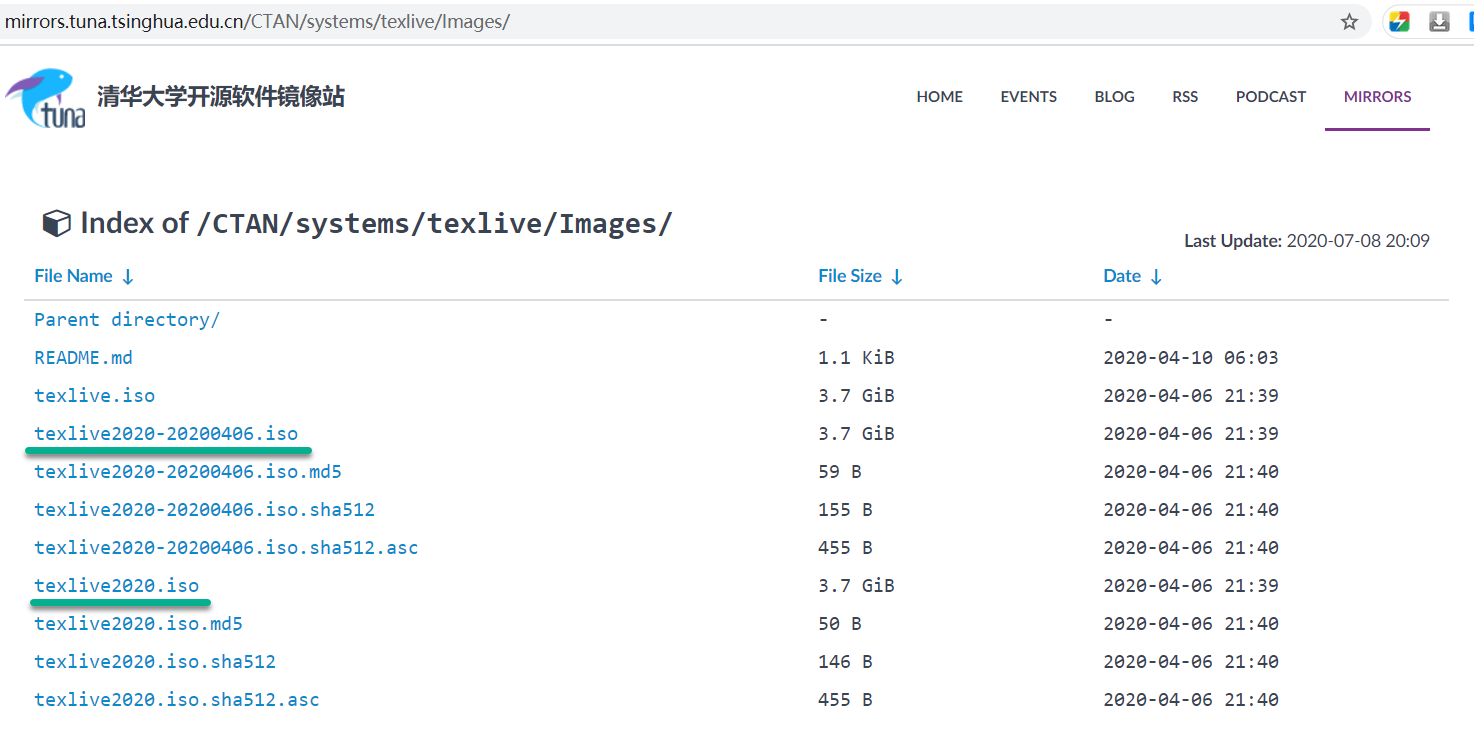Image resolution: width=1474 pixels, height=732 pixels.
Task: Click the Index of /CTAN/systems/texlive/Images/ heading
Action: (376, 223)
